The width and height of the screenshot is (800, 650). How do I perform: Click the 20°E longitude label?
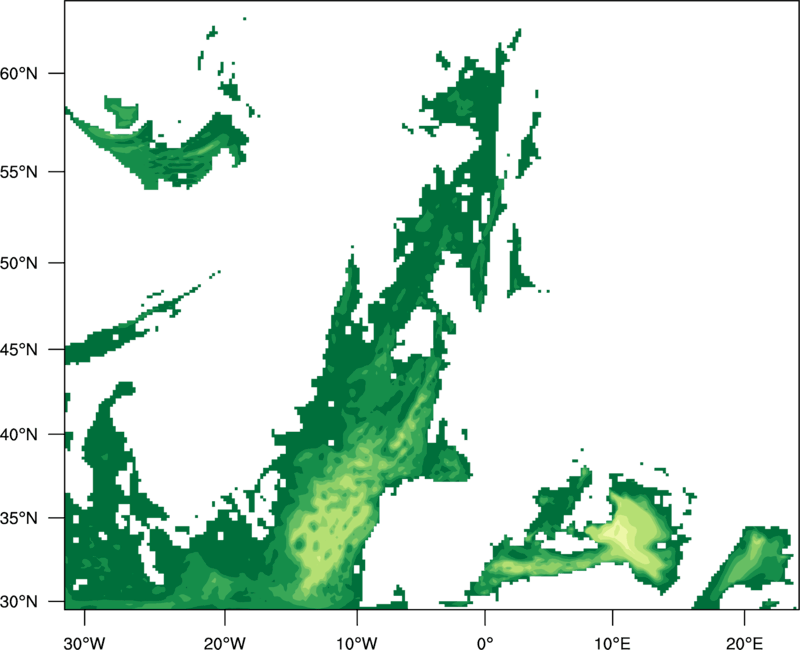[744, 643]
